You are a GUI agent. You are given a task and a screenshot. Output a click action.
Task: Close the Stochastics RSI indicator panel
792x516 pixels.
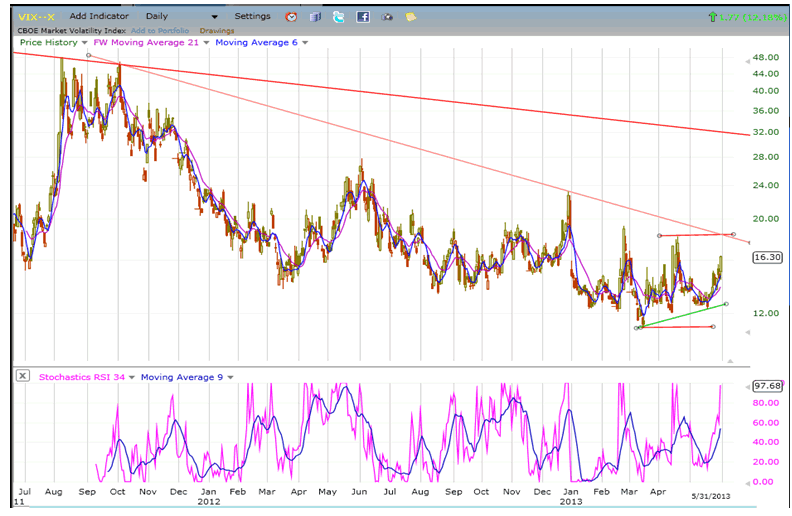pos(22,377)
